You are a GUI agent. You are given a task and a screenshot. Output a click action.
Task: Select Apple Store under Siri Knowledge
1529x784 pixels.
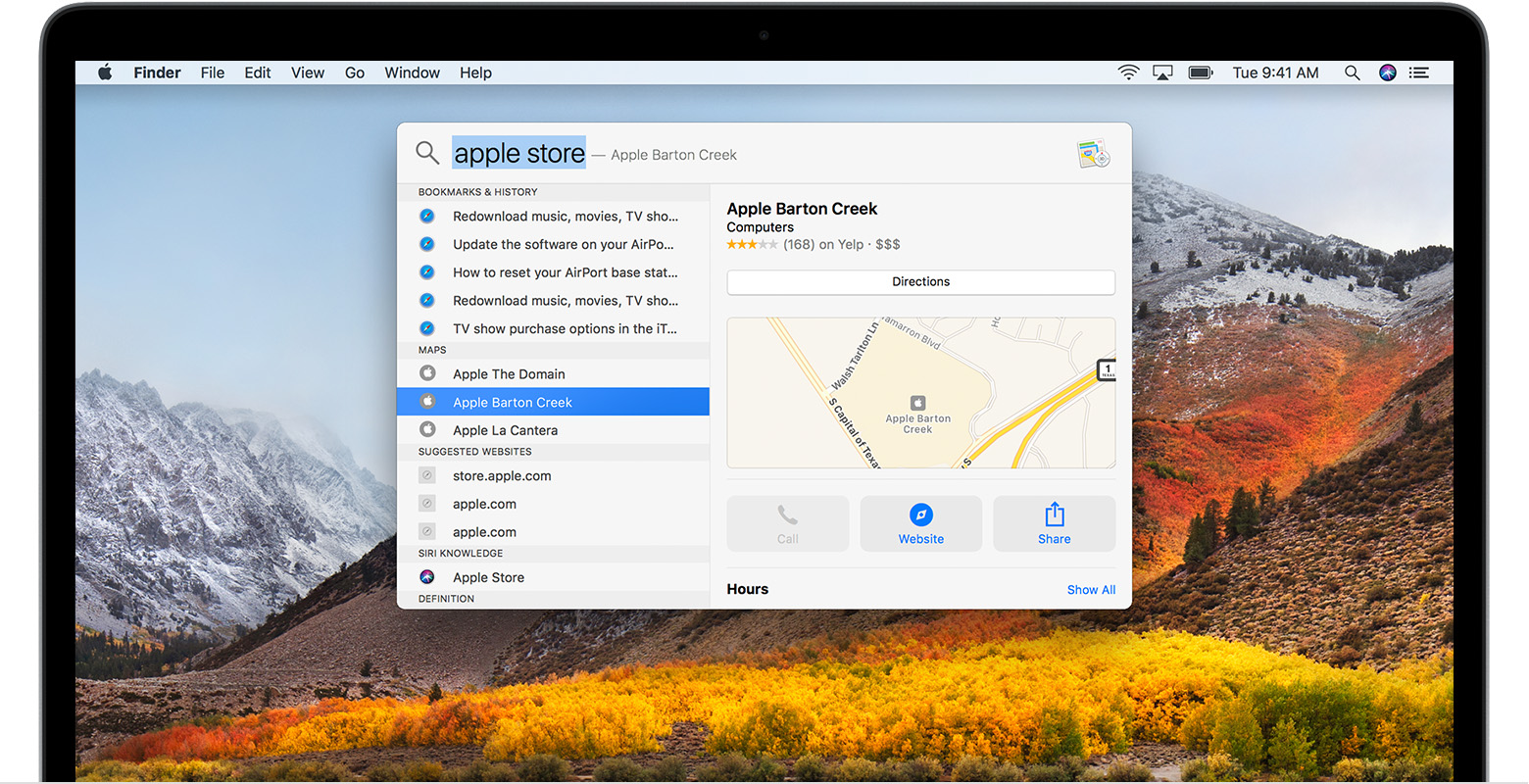(488, 577)
